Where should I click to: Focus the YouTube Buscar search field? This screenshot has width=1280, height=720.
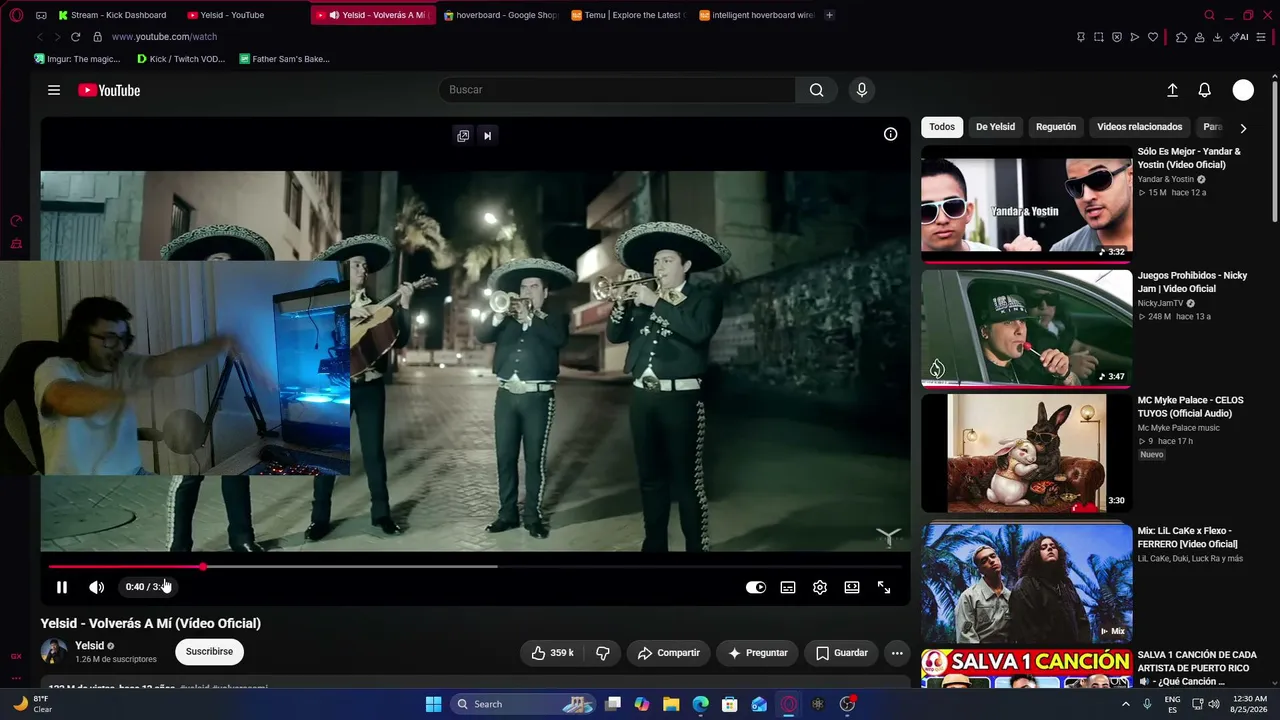(616, 90)
